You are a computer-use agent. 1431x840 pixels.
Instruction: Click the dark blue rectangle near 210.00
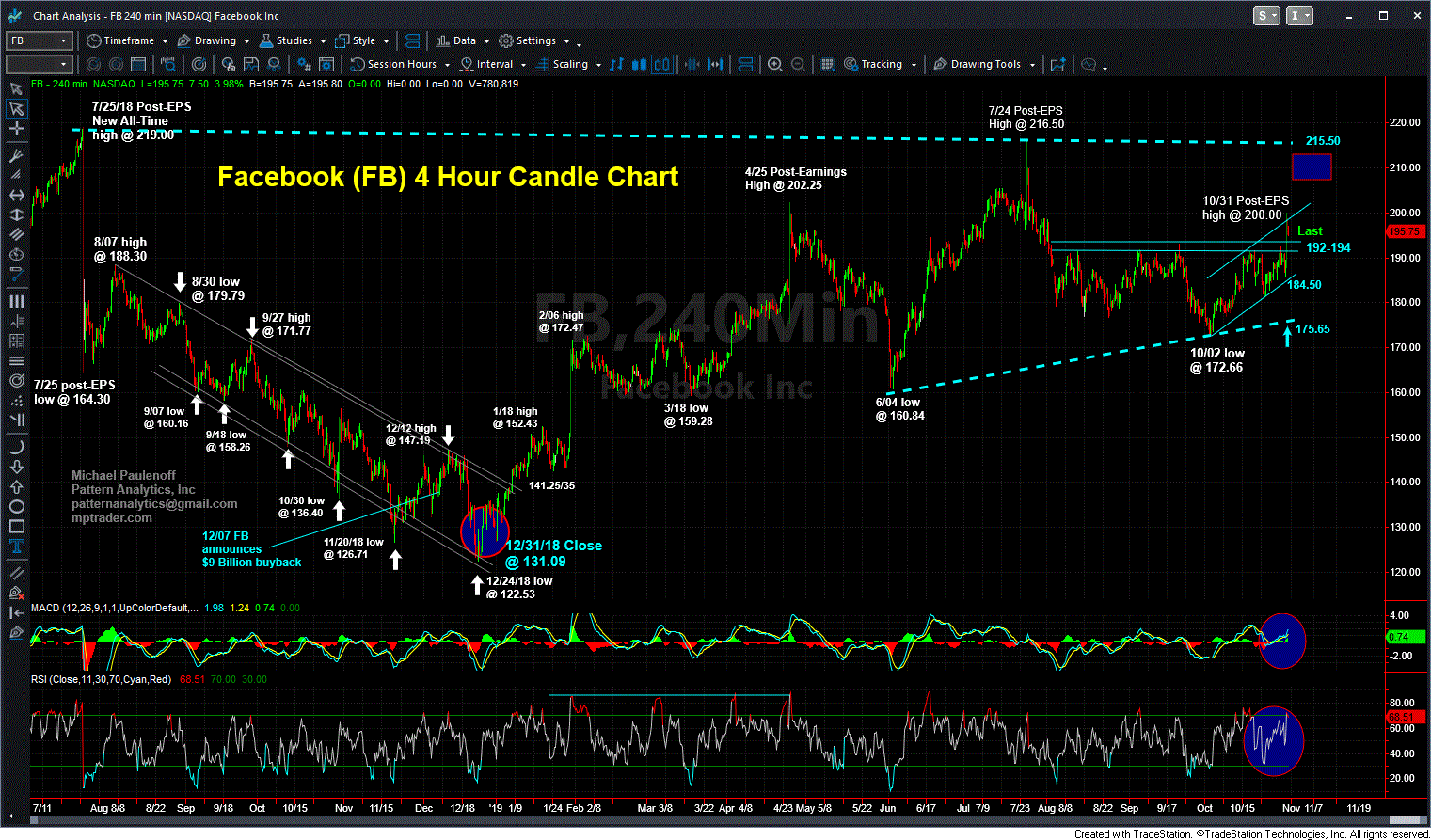(1312, 167)
